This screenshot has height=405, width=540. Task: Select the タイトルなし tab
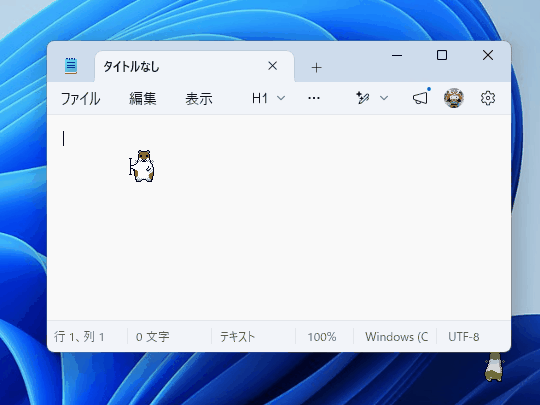195,66
